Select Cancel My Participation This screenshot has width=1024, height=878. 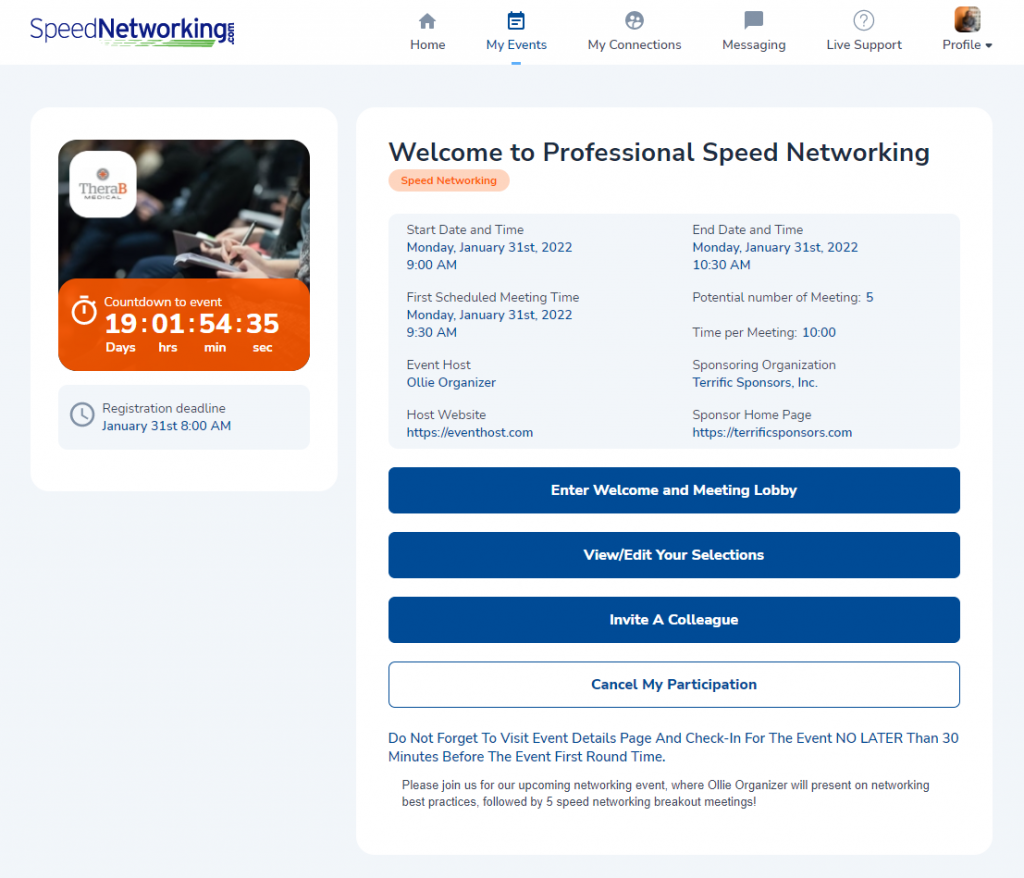673,684
